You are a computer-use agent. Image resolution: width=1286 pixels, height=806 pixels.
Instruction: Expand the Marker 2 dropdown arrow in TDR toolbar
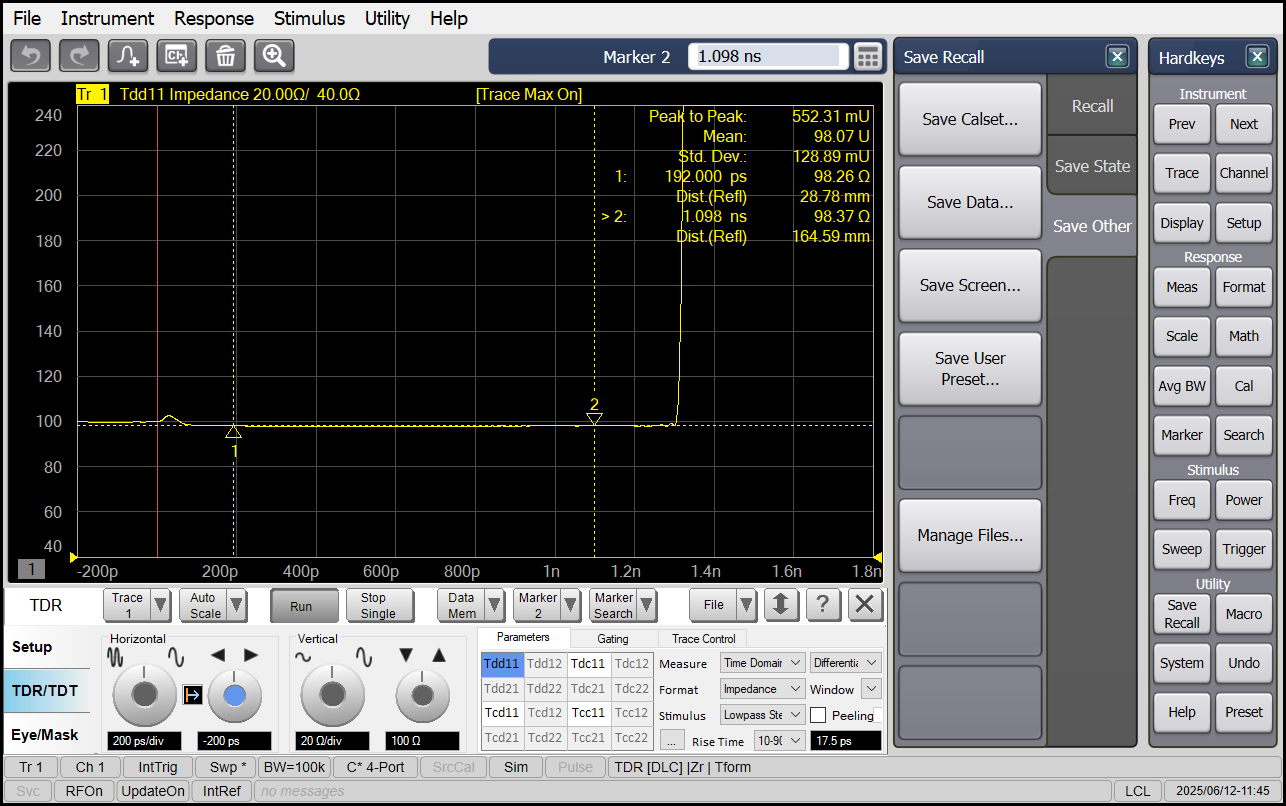pyautogui.click(x=571, y=605)
